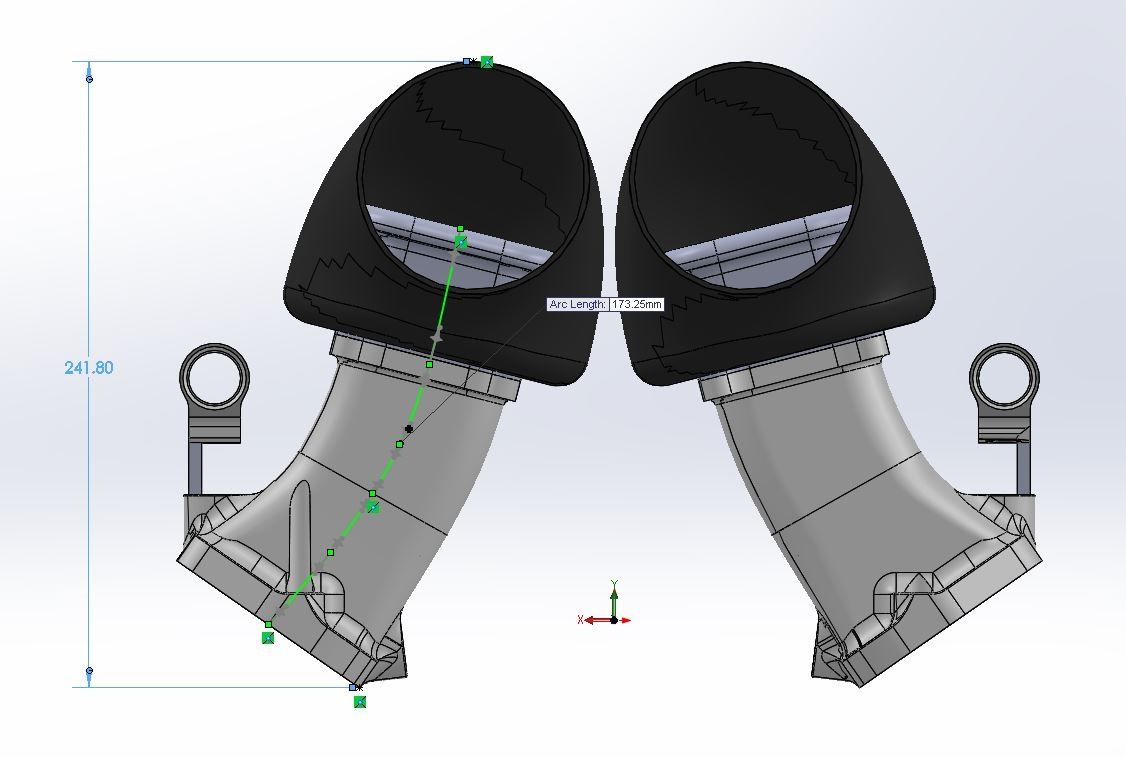Select the 241.80 dimension text
Screen dimensions: 1126x757
(x=89, y=368)
